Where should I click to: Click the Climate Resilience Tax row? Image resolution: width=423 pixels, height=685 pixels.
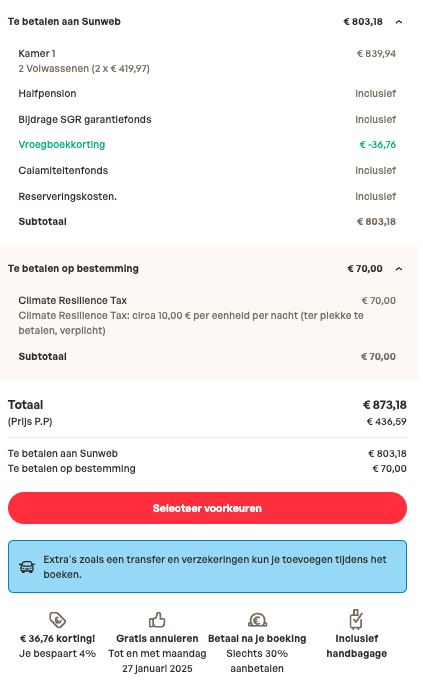(207, 315)
